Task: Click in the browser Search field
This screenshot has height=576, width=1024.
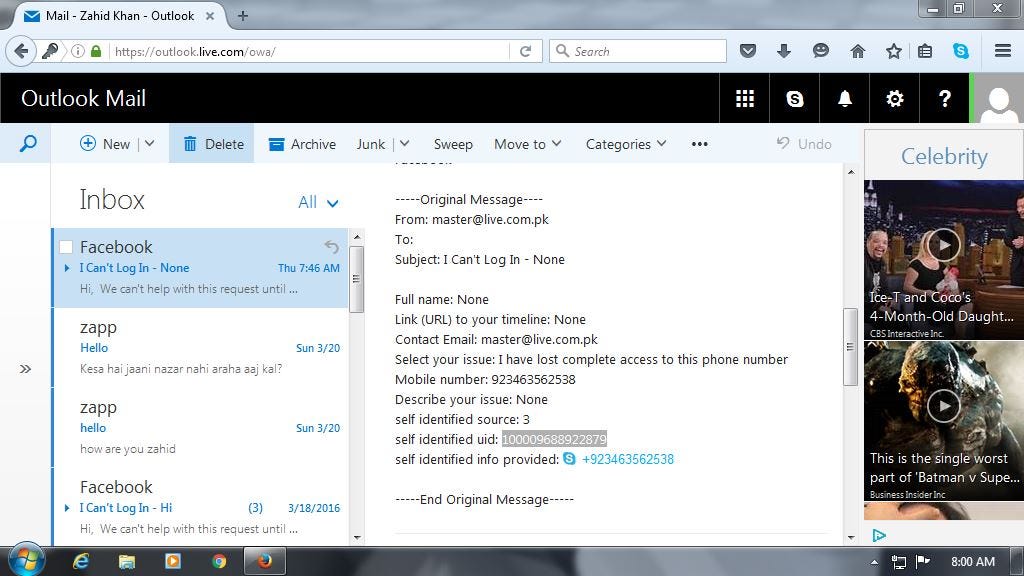Action: 637,51
